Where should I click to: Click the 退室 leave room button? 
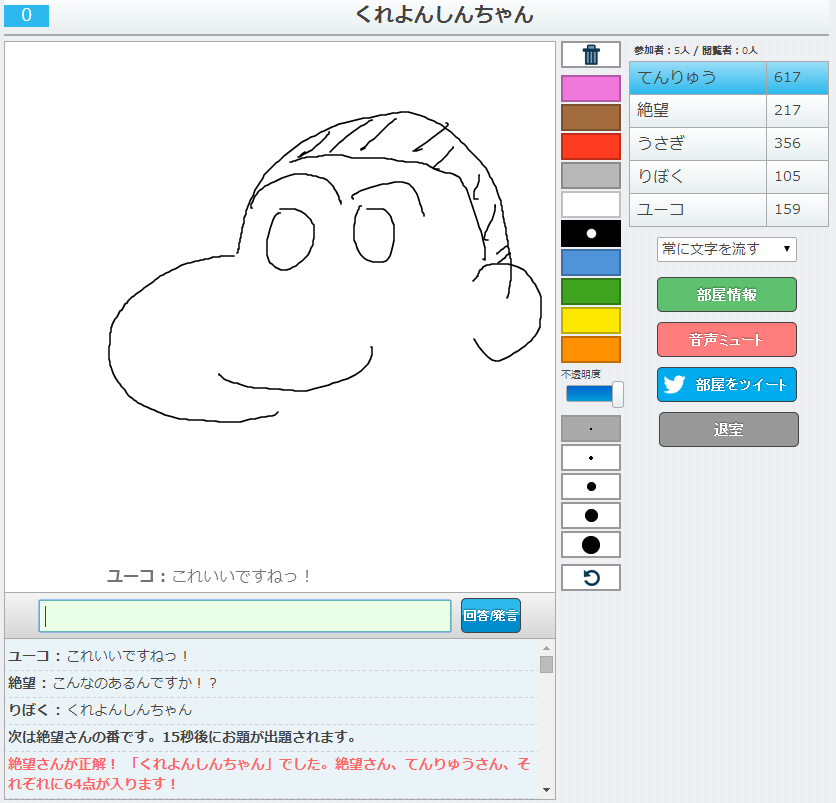[728, 429]
